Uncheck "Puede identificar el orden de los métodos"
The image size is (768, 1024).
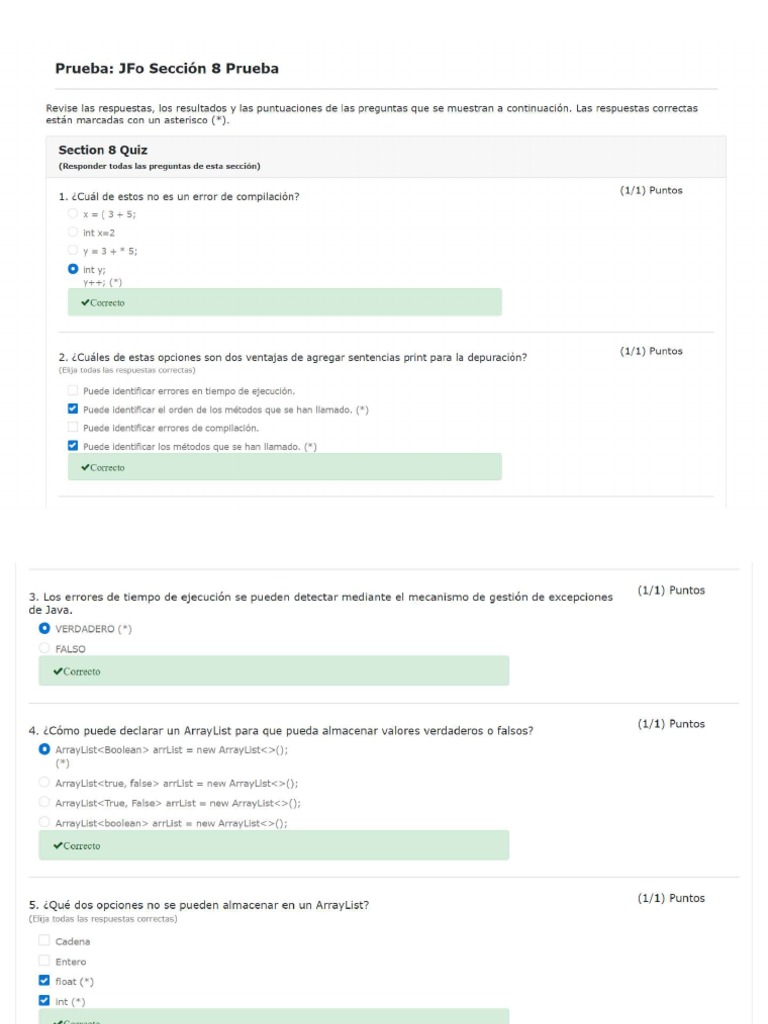(73, 409)
